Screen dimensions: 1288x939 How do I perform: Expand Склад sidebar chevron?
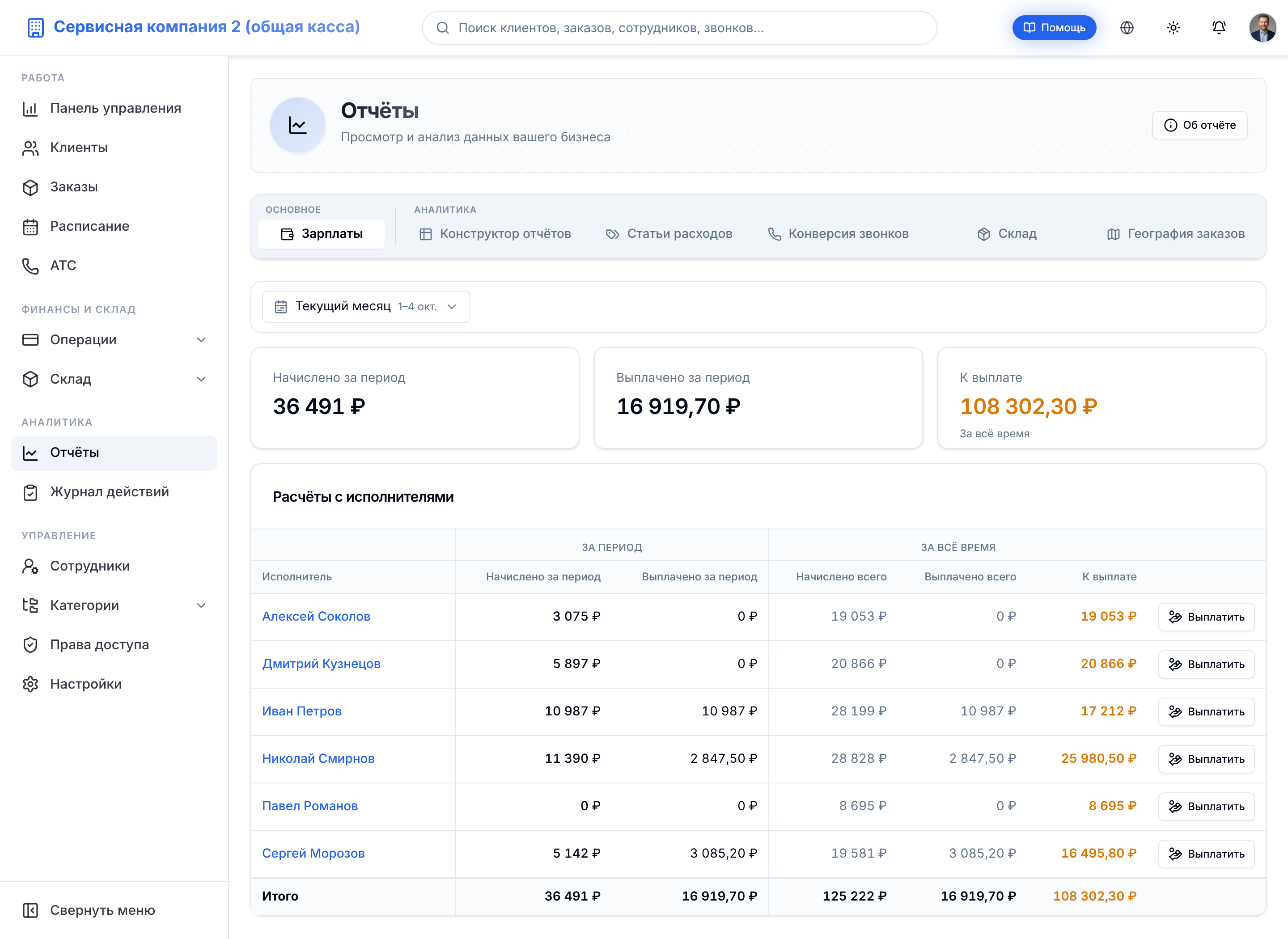coord(201,379)
